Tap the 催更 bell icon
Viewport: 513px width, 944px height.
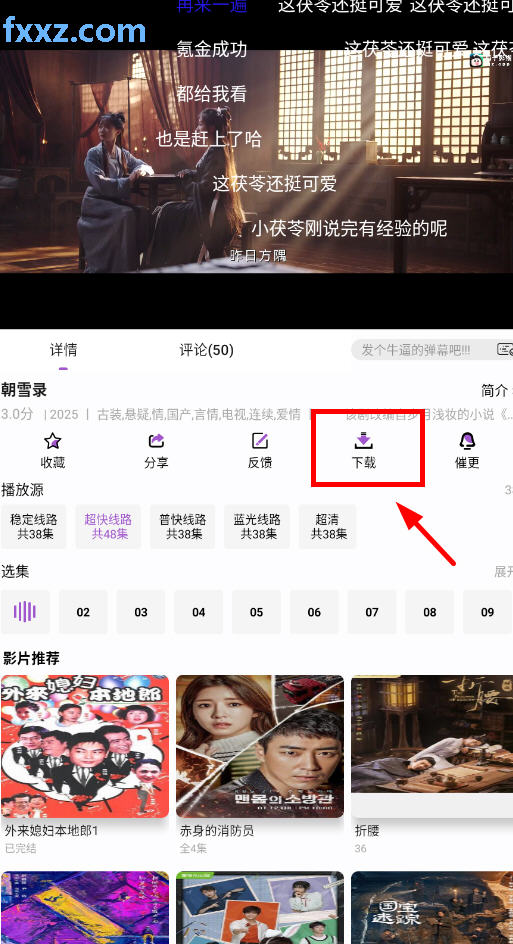467,441
